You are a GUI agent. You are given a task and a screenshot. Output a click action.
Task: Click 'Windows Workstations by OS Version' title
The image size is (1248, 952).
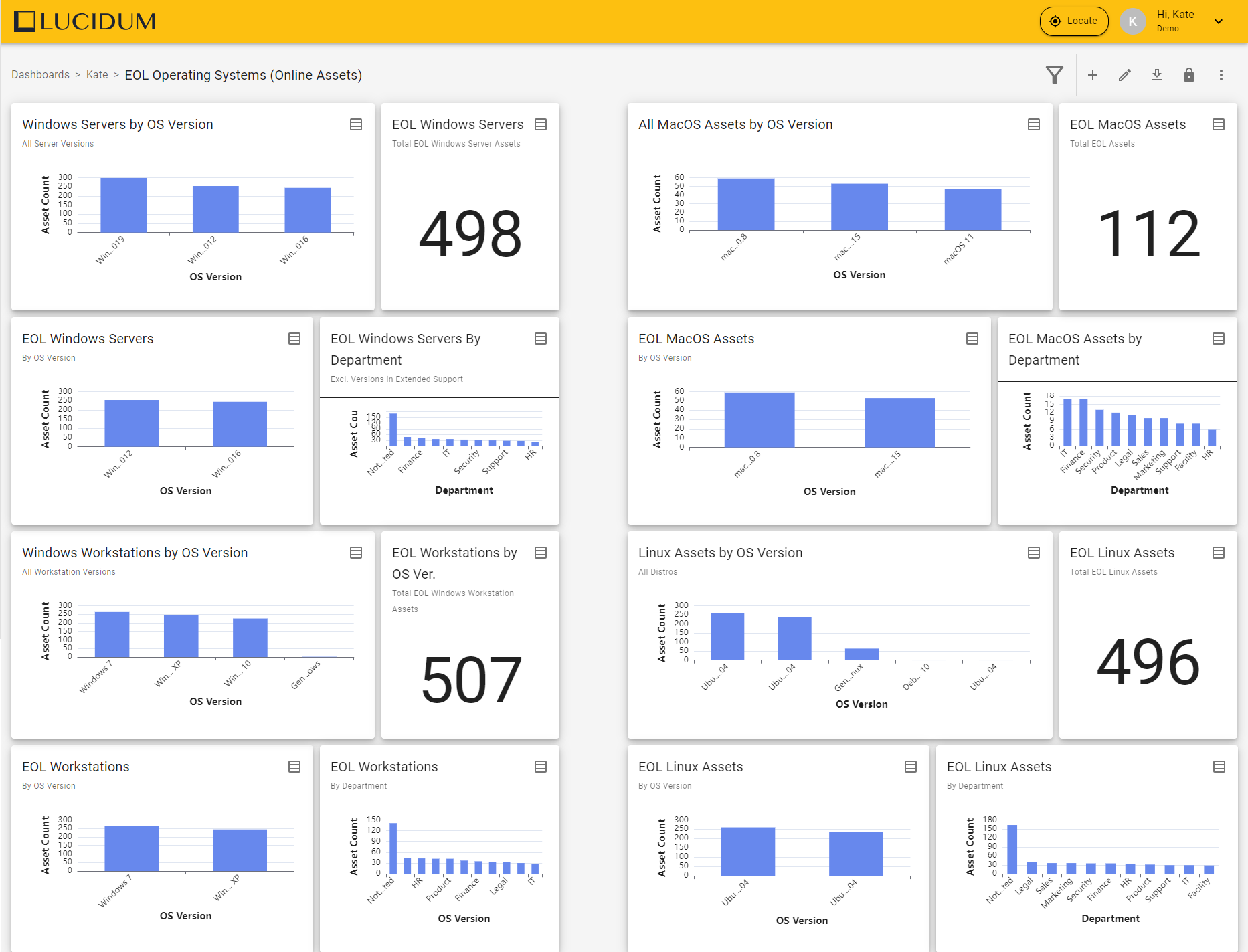(135, 553)
